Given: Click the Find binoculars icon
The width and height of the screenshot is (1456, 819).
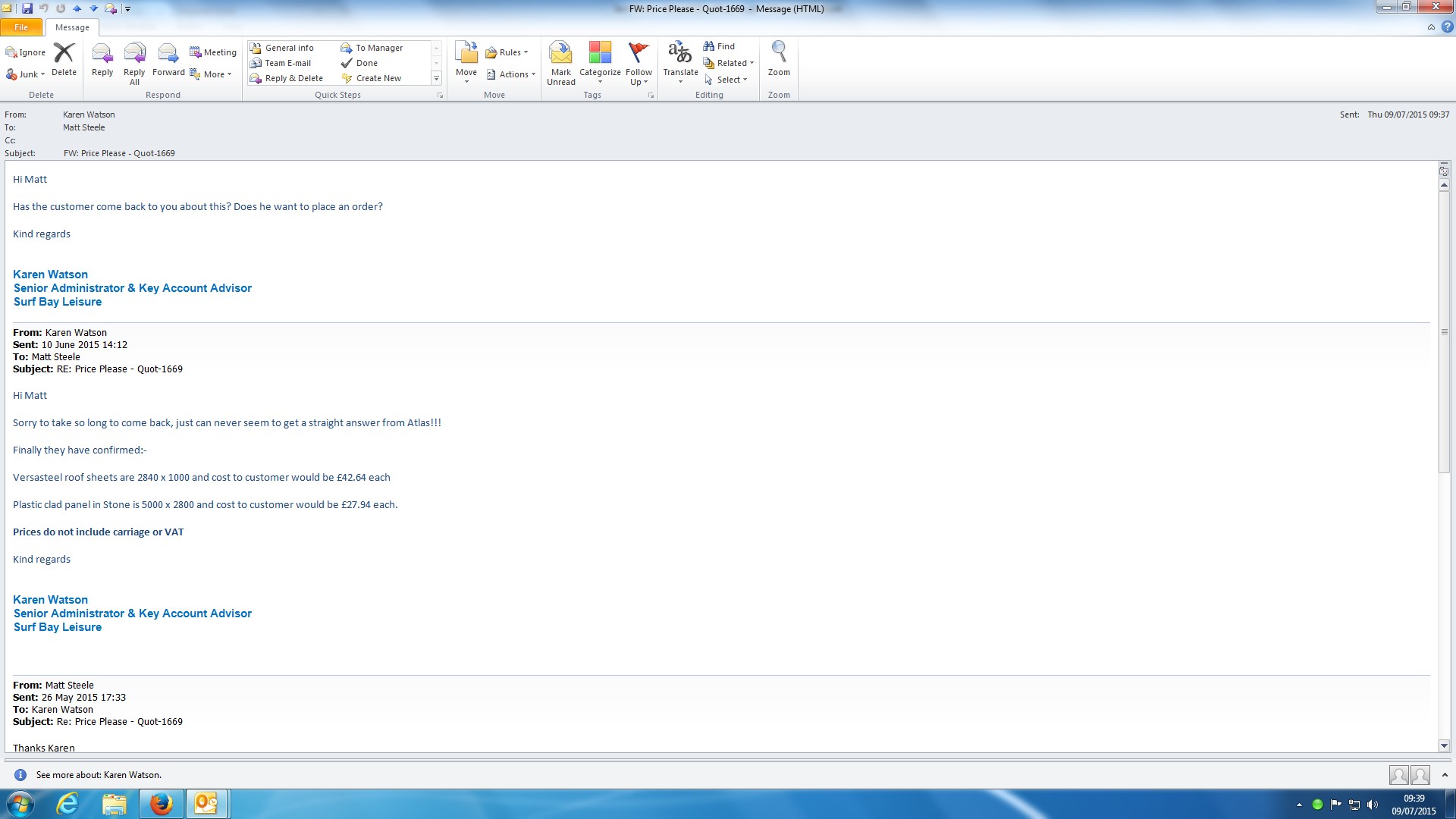Looking at the screenshot, I should tap(709, 46).
